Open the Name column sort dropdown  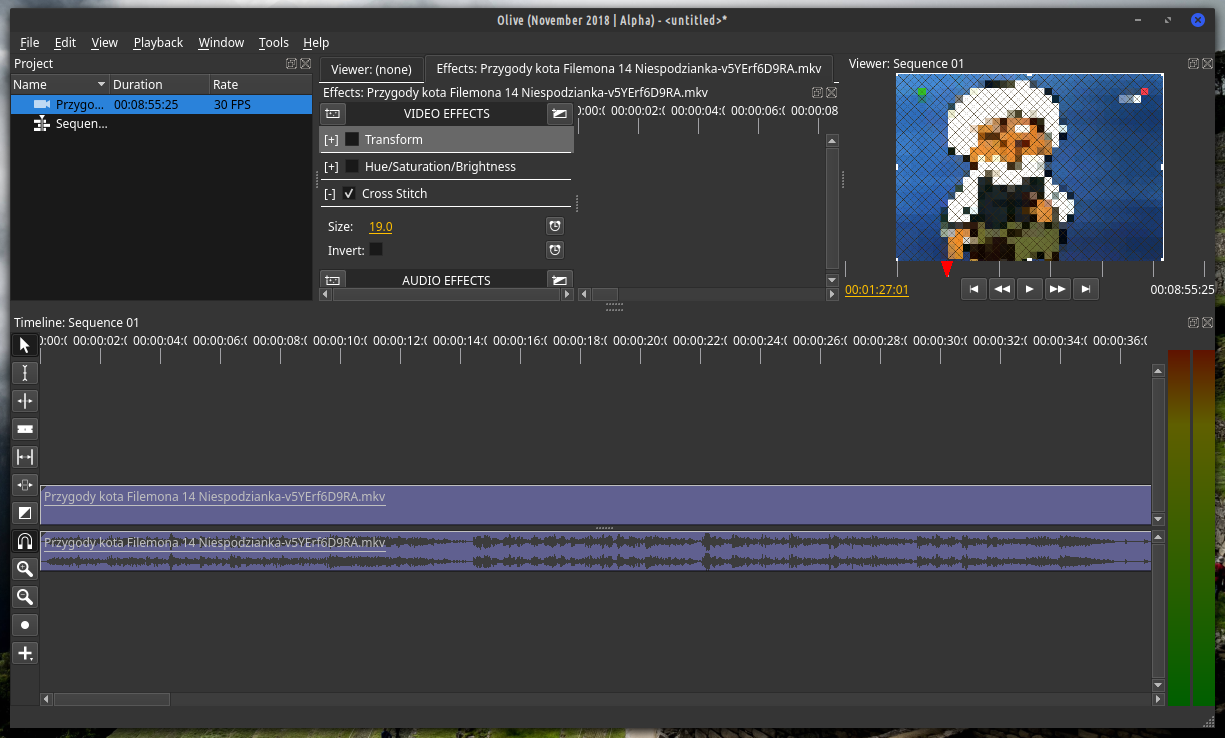point(101,85)
